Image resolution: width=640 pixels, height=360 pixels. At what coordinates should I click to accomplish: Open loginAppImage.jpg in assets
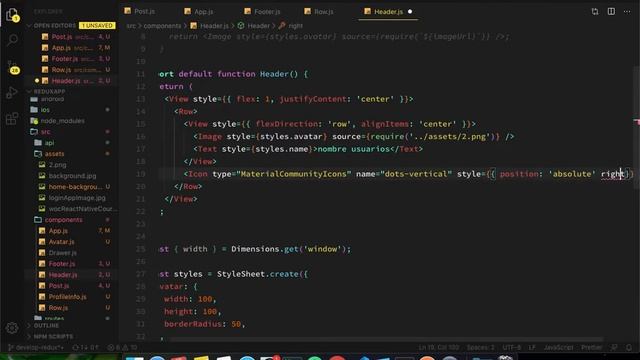pos(77,198)
